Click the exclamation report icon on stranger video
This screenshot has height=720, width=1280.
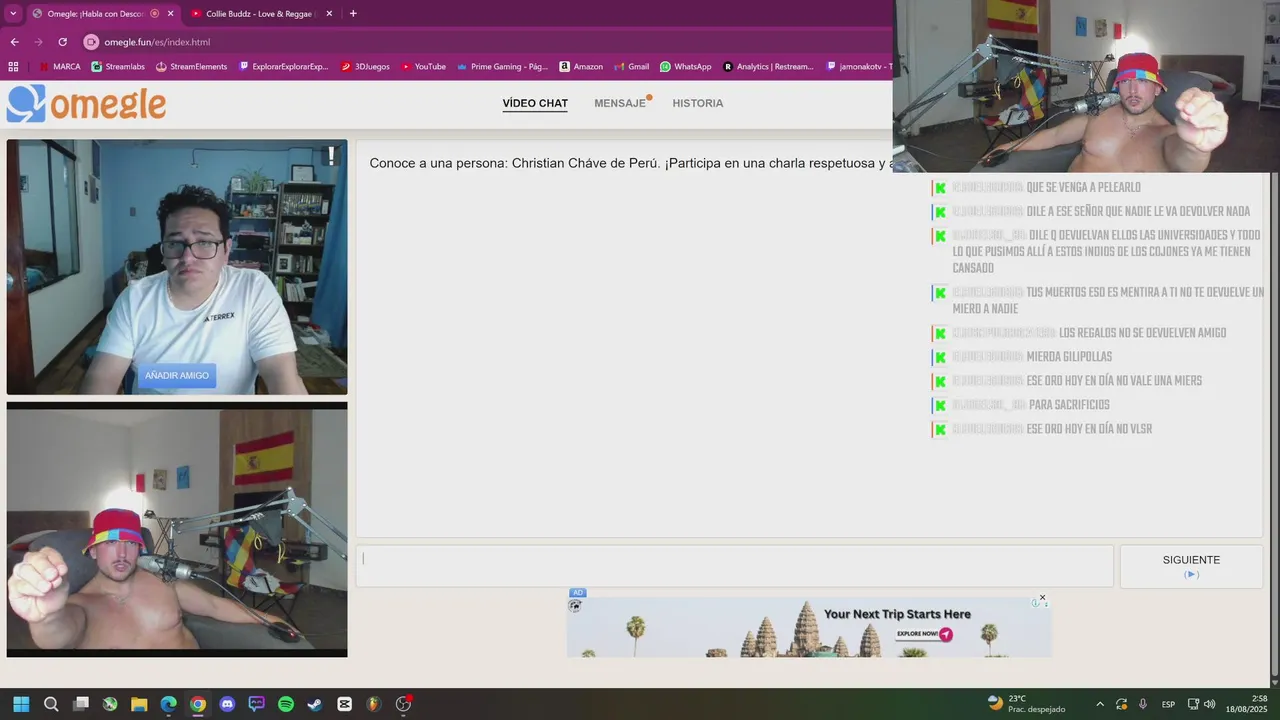331,157
